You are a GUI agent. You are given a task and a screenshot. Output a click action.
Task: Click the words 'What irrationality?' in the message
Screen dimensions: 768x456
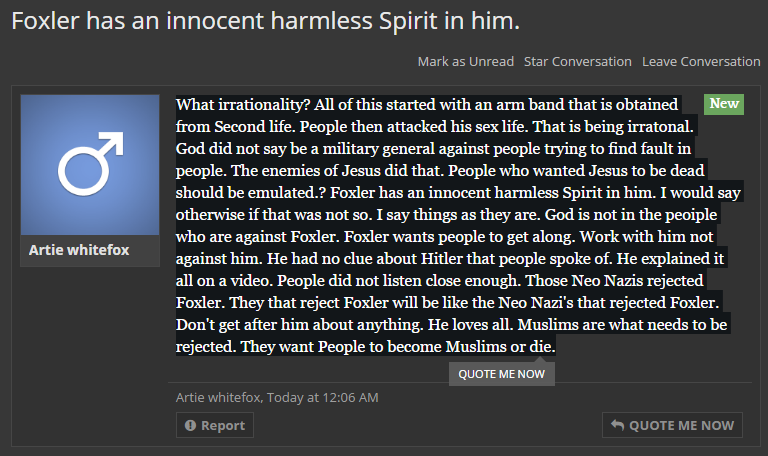243,105
